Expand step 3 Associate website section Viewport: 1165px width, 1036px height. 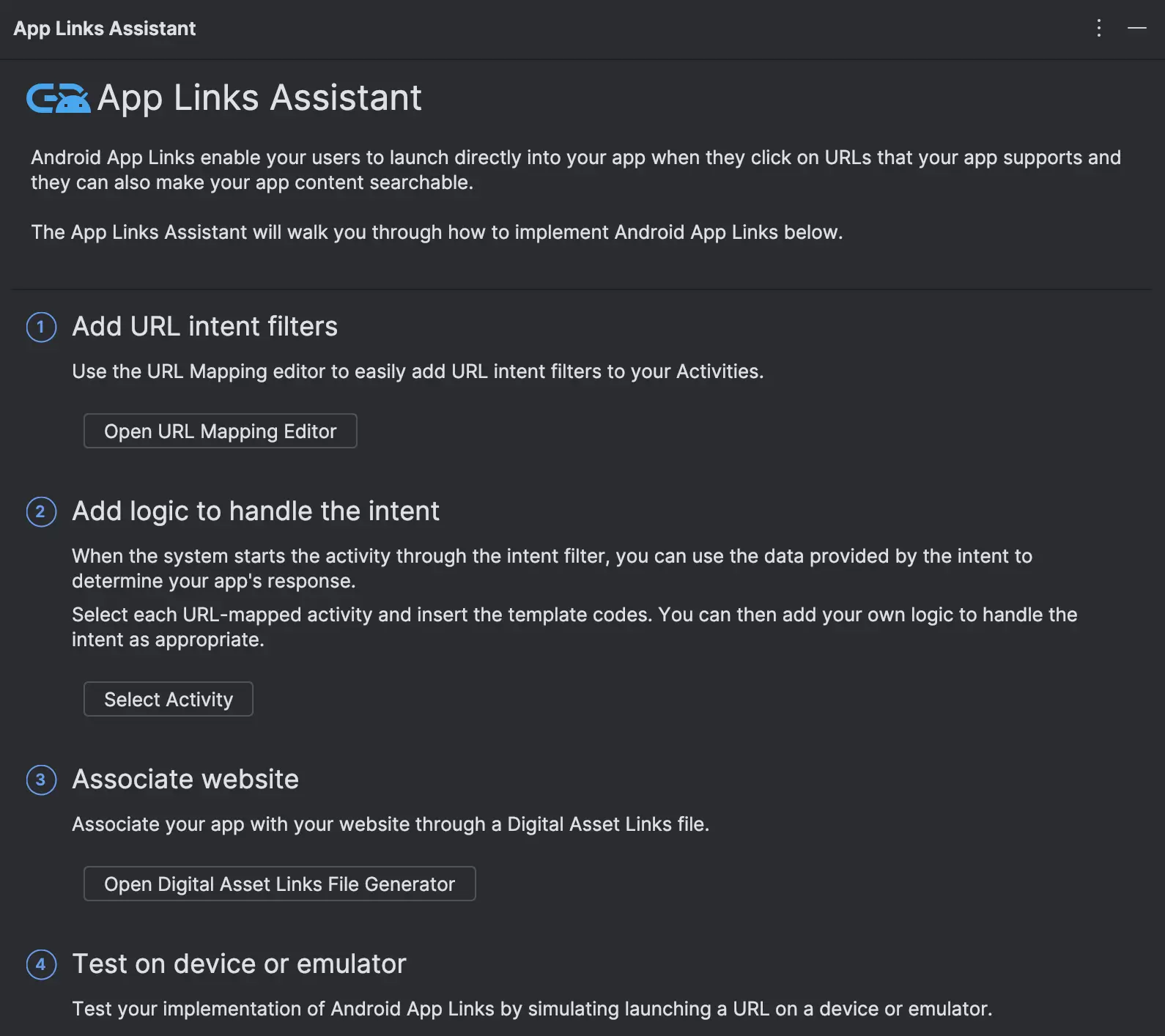(185, 780)
